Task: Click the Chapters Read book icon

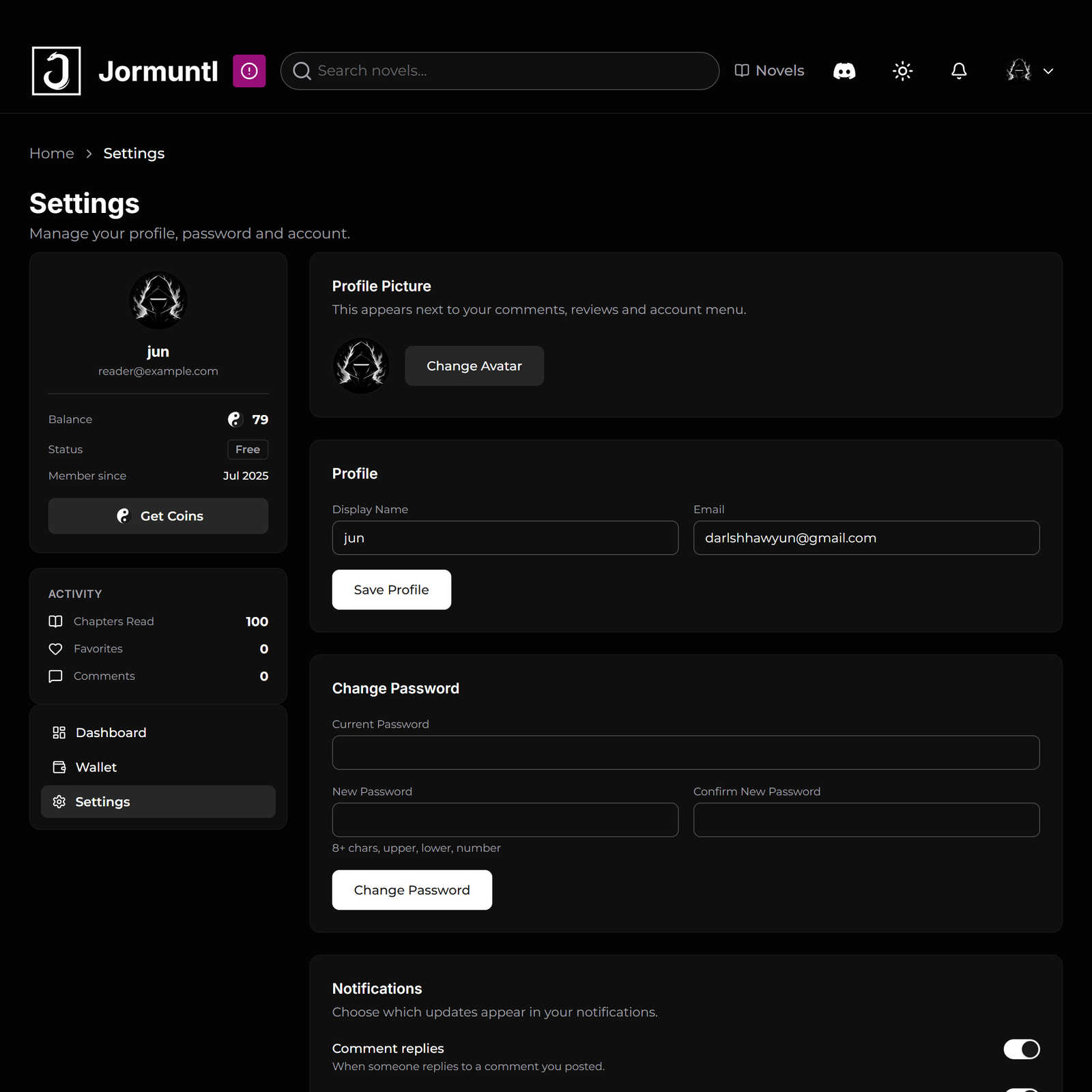Action: click(56, 621)
